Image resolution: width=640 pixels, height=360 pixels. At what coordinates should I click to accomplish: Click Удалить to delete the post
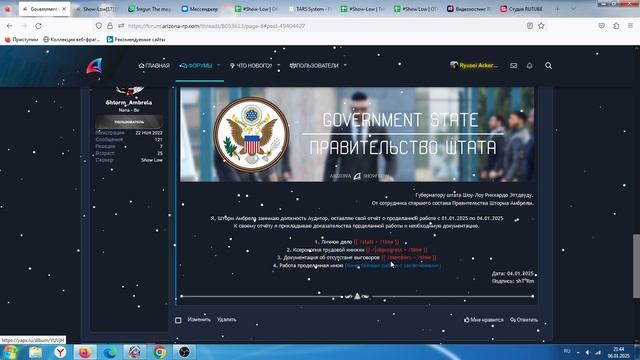[x=227, y=320]
